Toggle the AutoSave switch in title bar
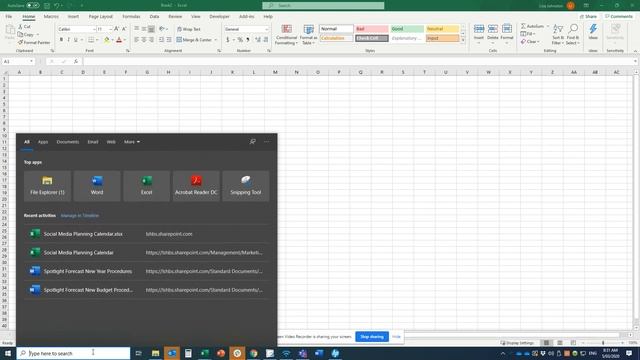The height and width of the screenshot is (360, 640). (33, 6)
